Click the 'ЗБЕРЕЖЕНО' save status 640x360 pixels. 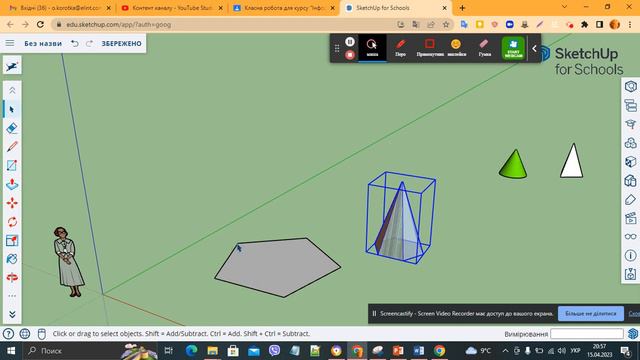coord(121,43)
